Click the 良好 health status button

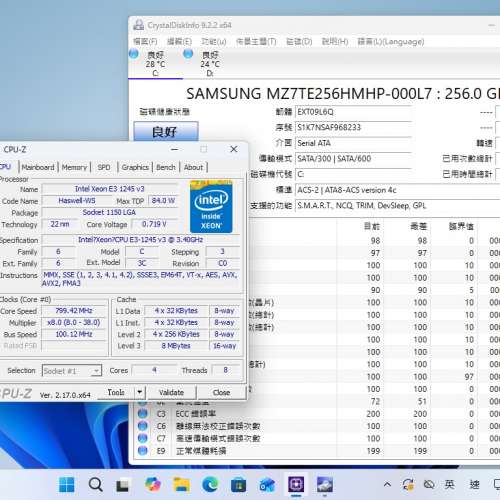(166, 132)
